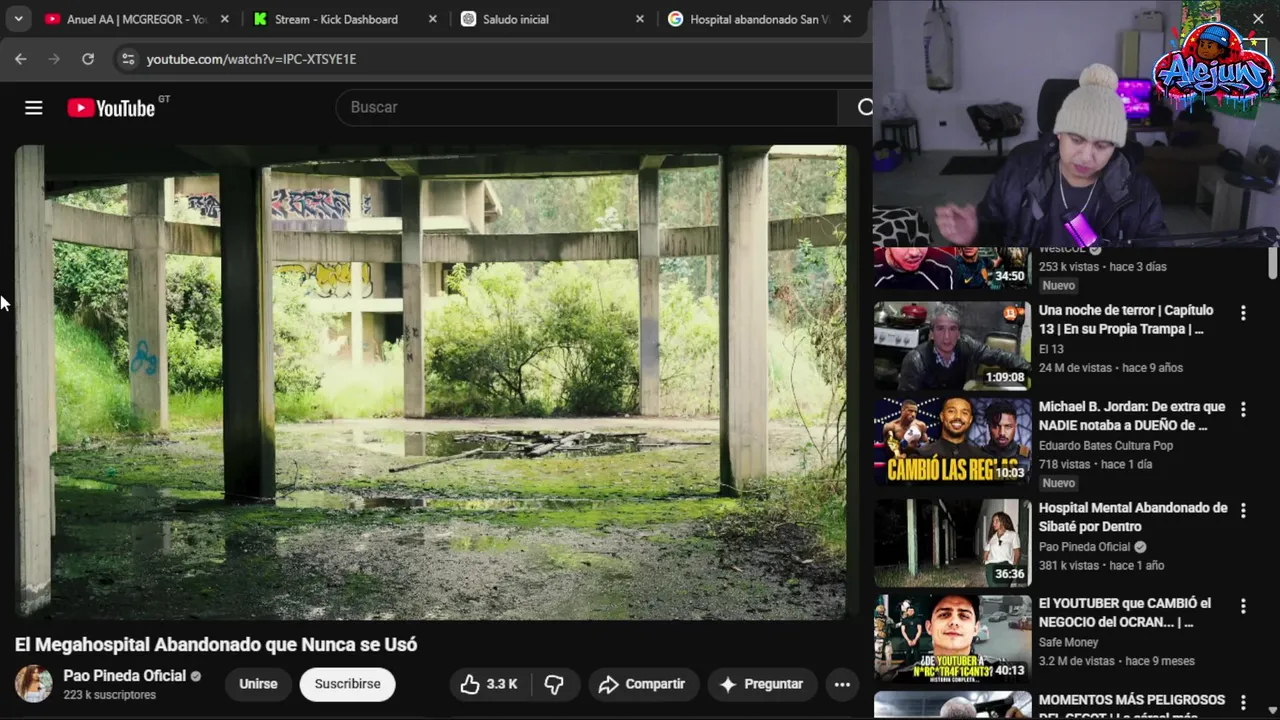Close the Anuel AA | MCGREGOR tab
1280x720 pixels.
225,19
